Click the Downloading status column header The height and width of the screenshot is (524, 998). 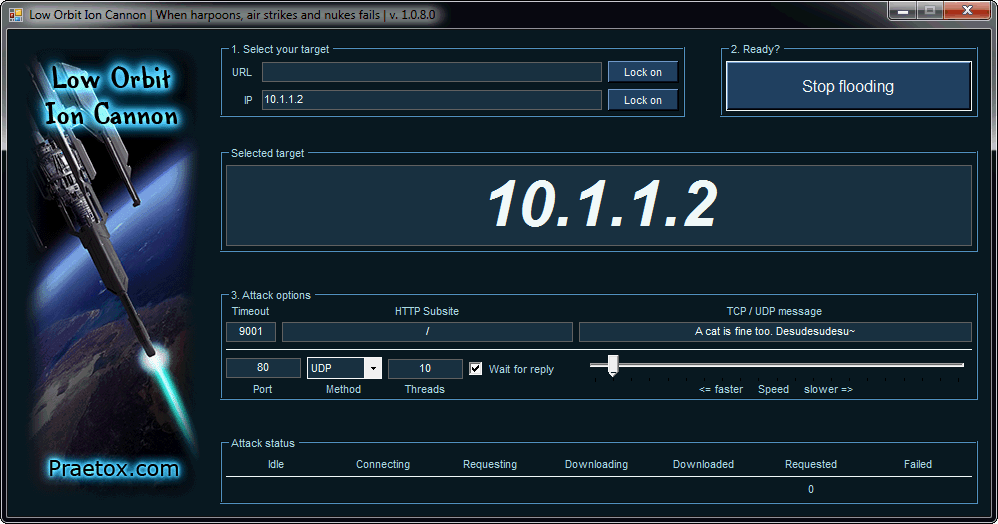[596, 464]
